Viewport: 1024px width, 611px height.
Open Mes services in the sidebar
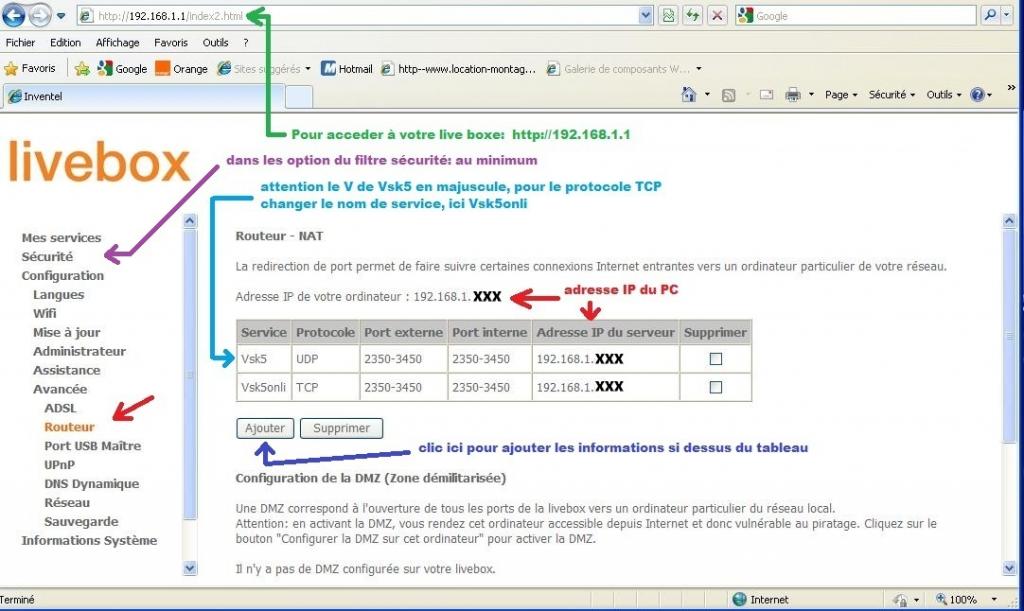(x=61, y=238)
